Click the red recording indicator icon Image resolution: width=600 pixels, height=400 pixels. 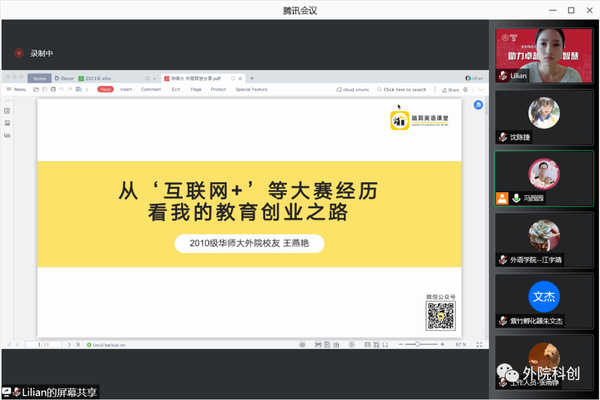19,53
